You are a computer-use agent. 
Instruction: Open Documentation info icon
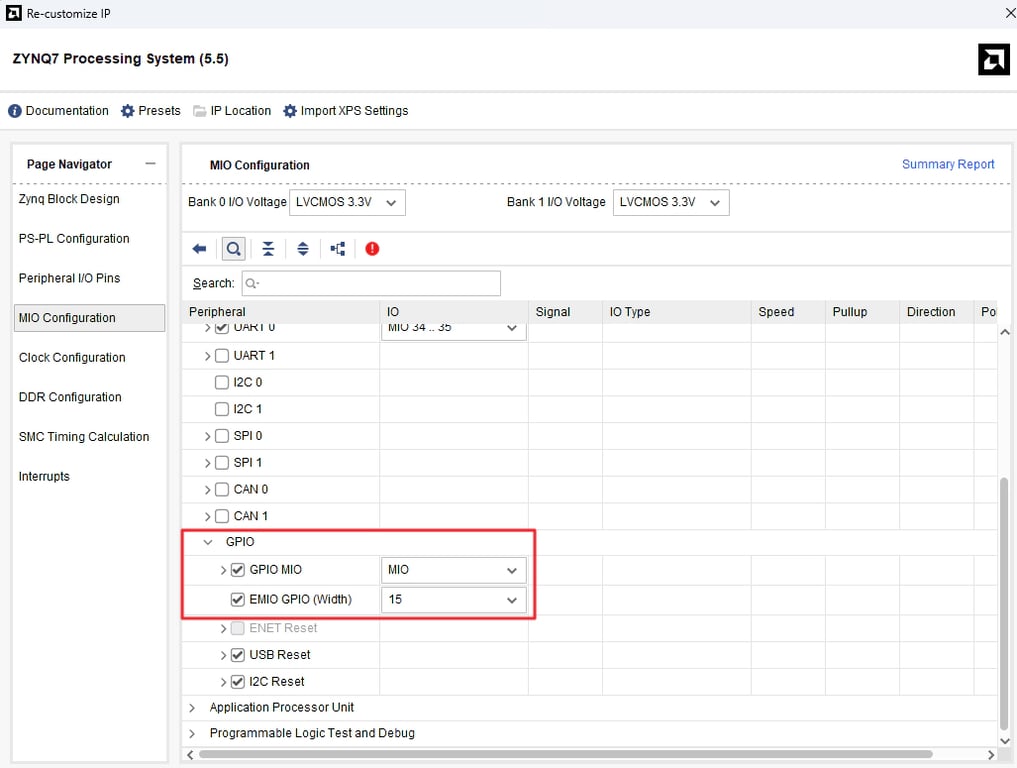click(x=15, y=111)
